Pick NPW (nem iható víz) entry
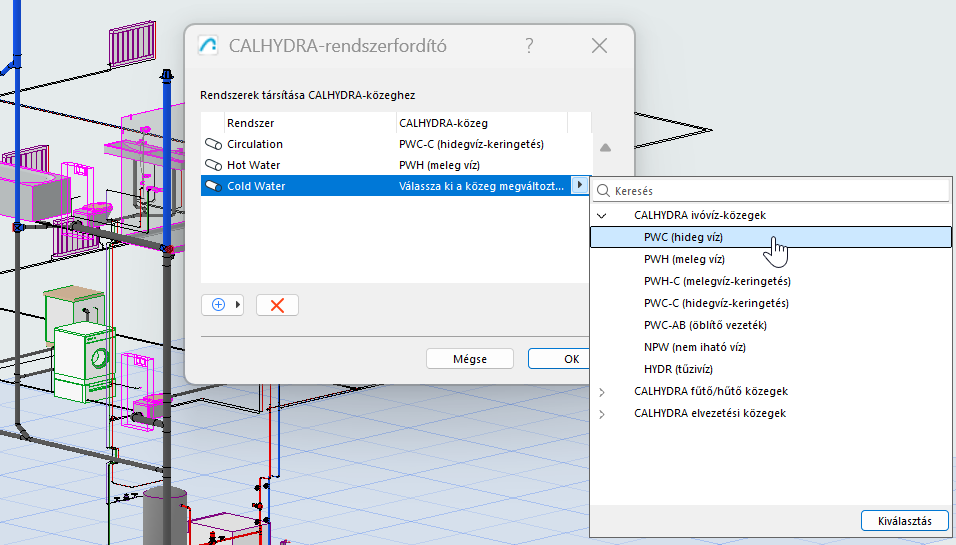Image resolution: width=956 pixels, height=545 pixels. pos(694,347)
